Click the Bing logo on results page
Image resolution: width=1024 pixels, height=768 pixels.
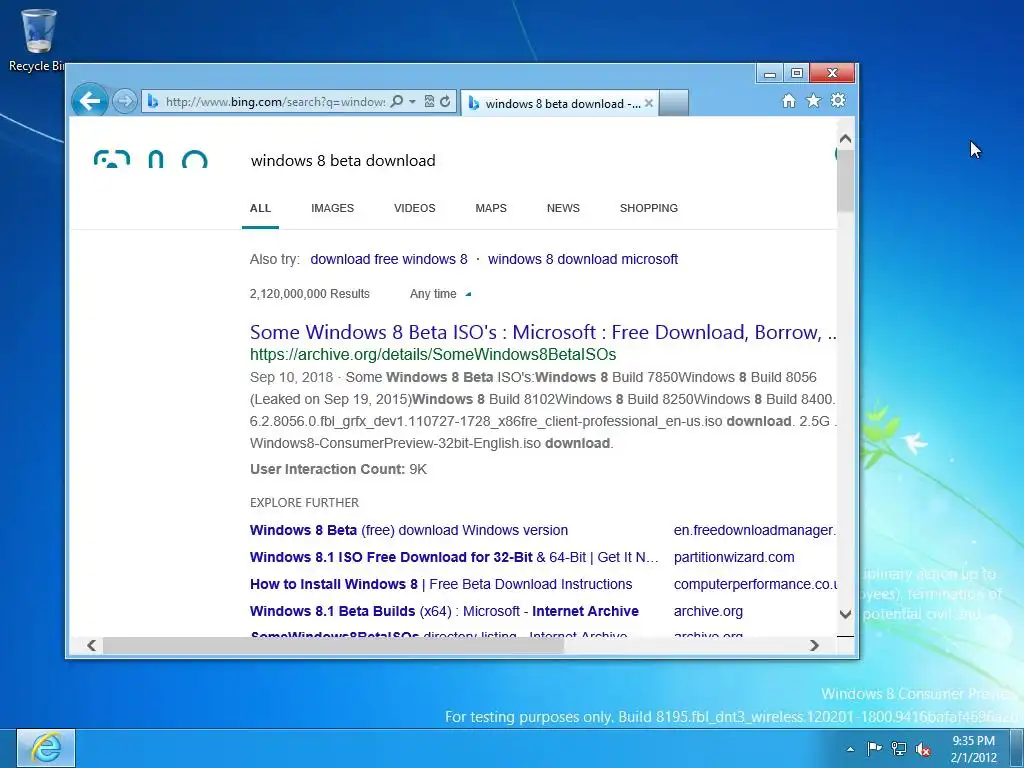click(x=151, y=159)
